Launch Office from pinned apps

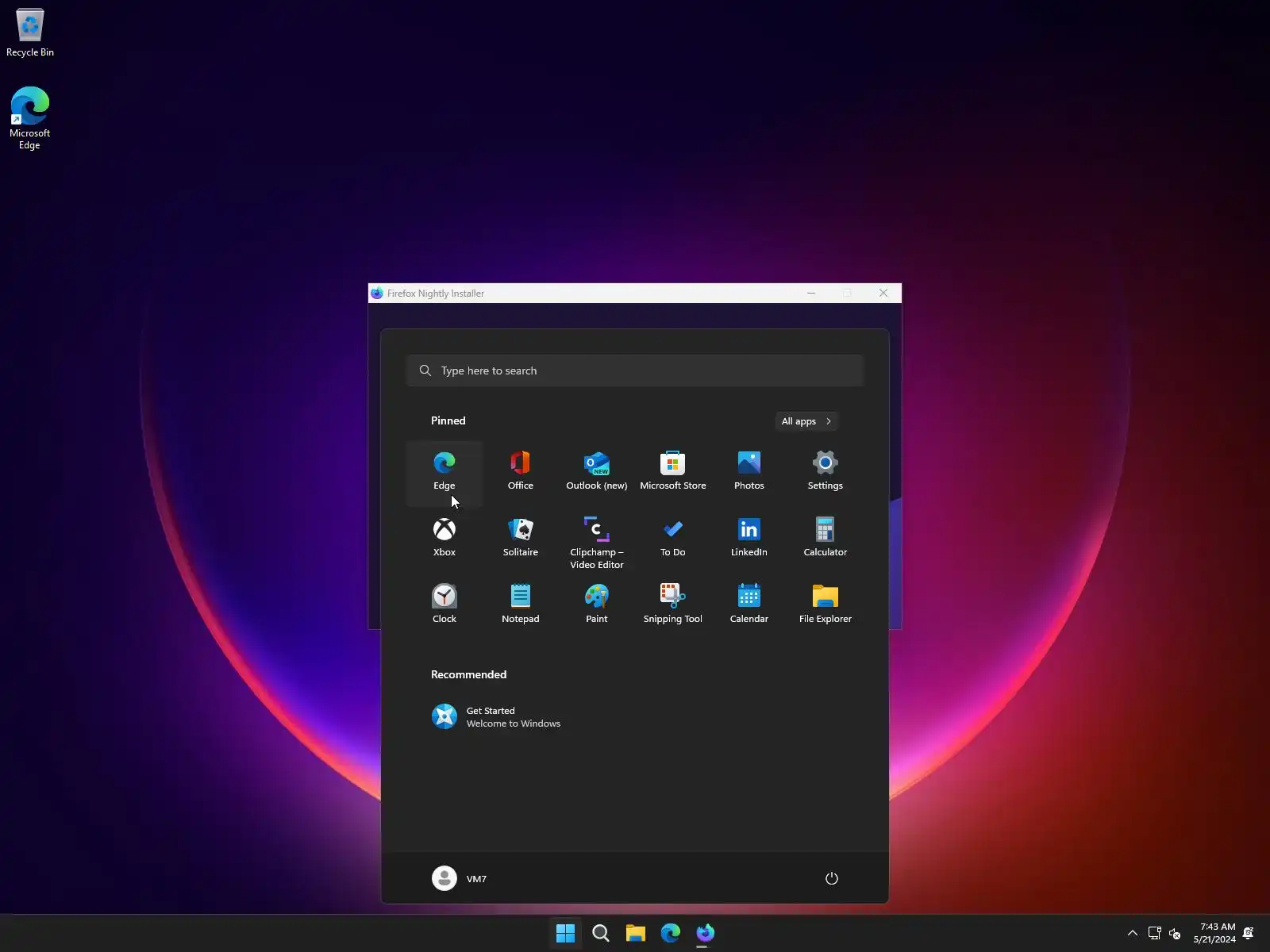click(x=521, y=472)
